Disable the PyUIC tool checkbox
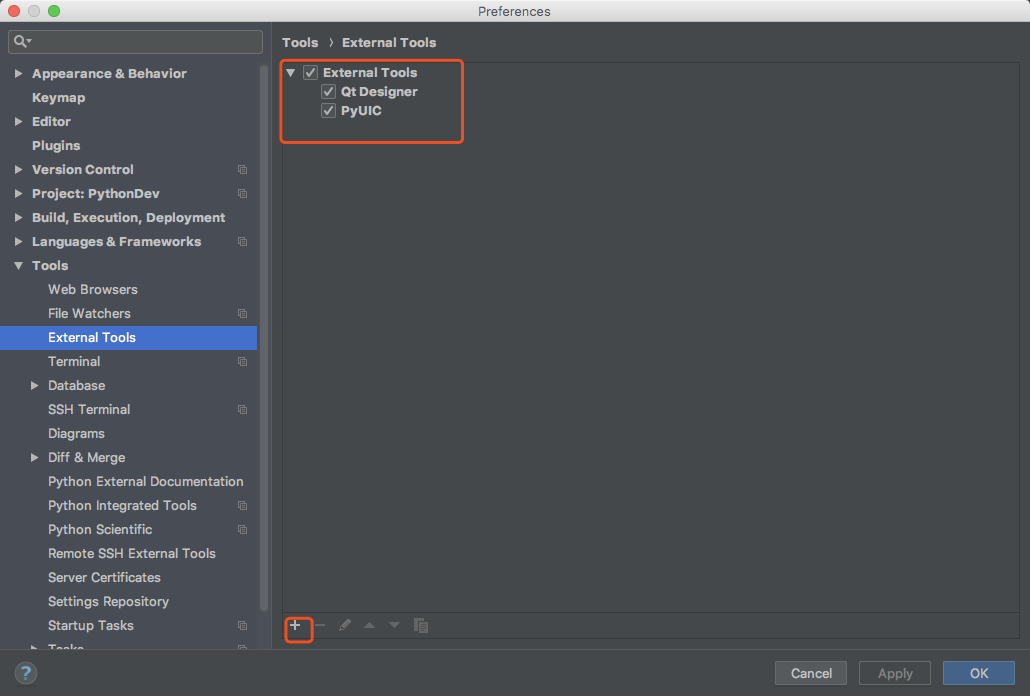The height and width of the screenshot is (696, 1030). 327,110
